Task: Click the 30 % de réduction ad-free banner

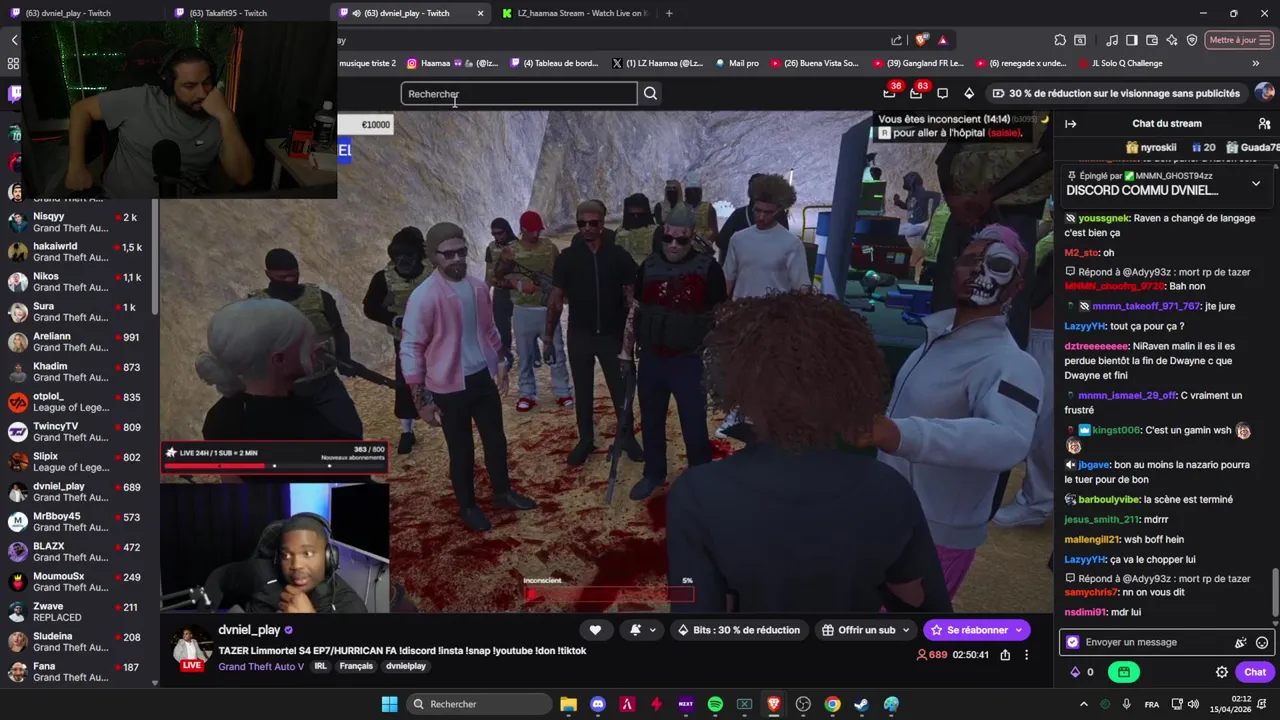Action: pyautogui.click(x=1115, y=93)
